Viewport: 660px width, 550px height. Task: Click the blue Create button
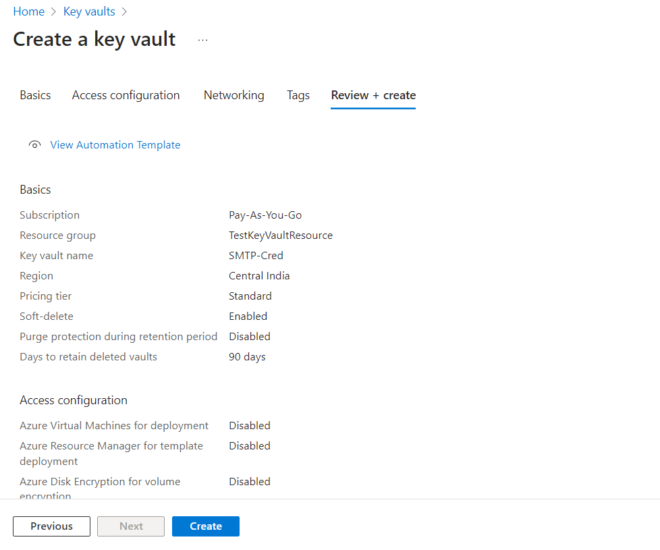tap(205, 526)
